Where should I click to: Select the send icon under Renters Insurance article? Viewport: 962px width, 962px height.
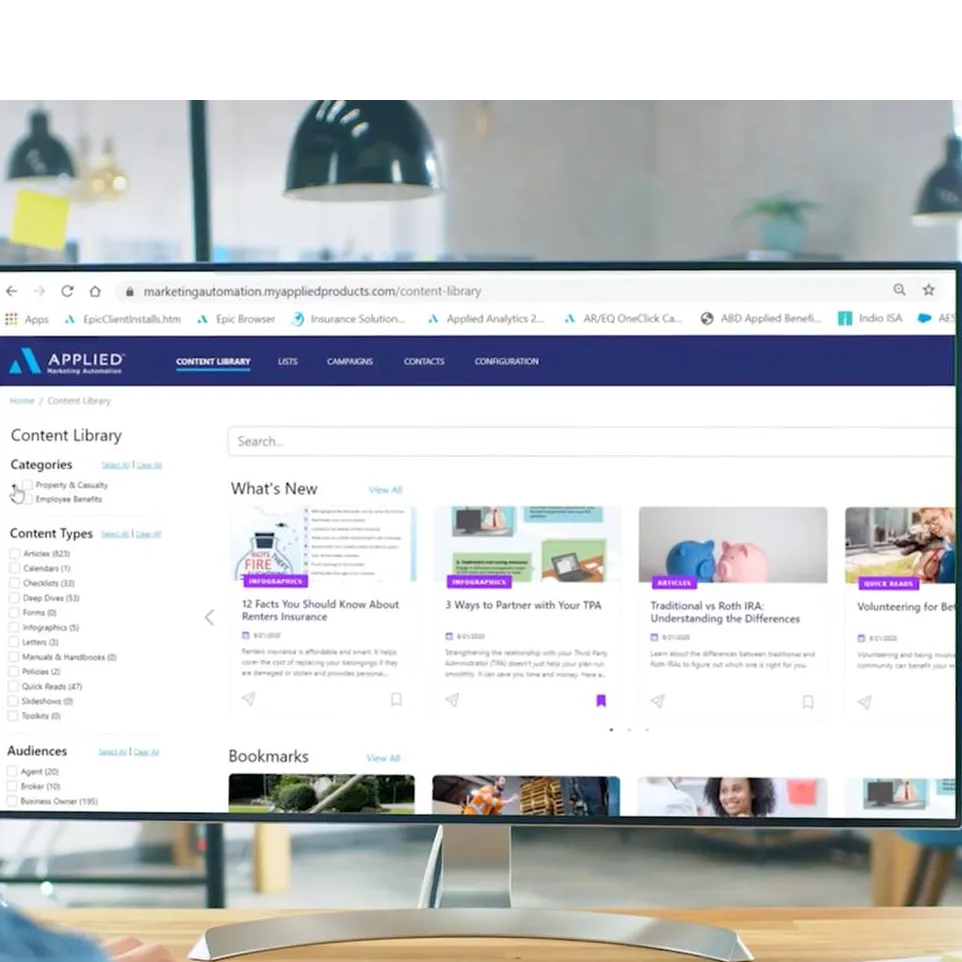(x=246, y=699)
